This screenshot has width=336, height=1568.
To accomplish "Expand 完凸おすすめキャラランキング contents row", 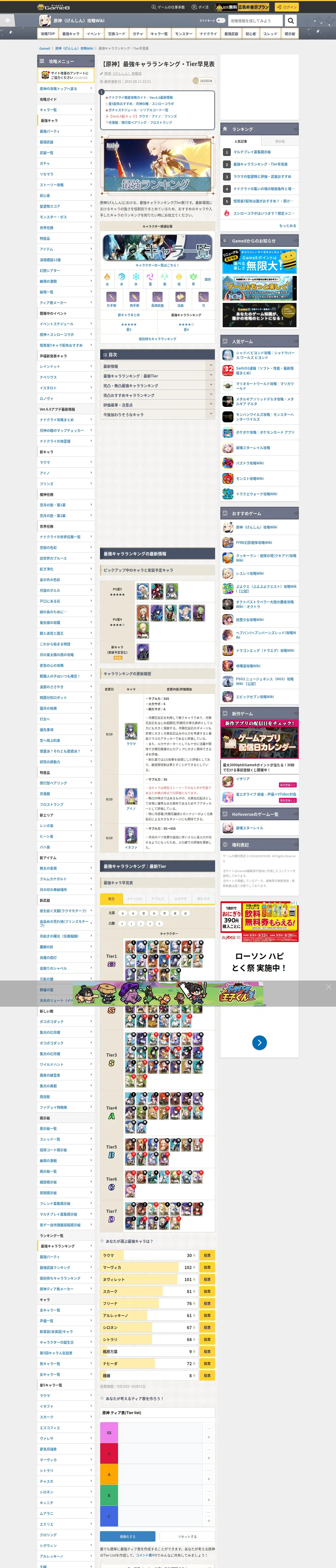I will 157,395.
